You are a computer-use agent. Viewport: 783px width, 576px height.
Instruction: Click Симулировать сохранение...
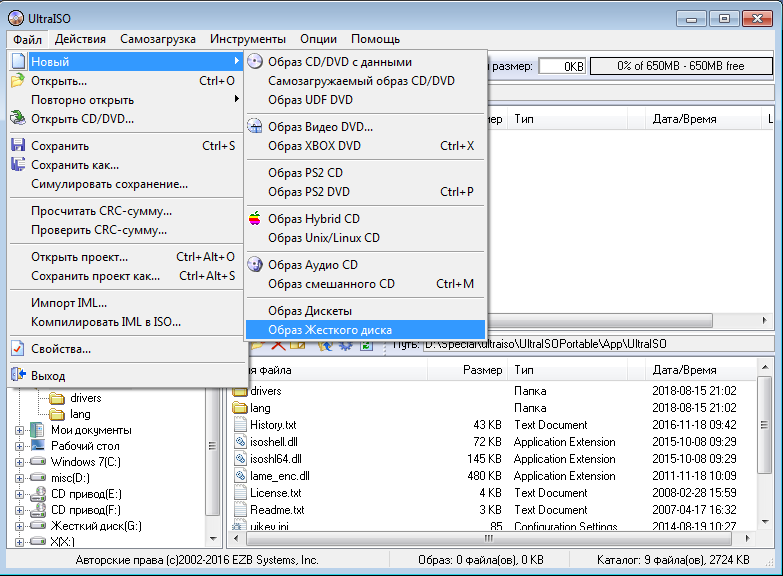(126, 184)
